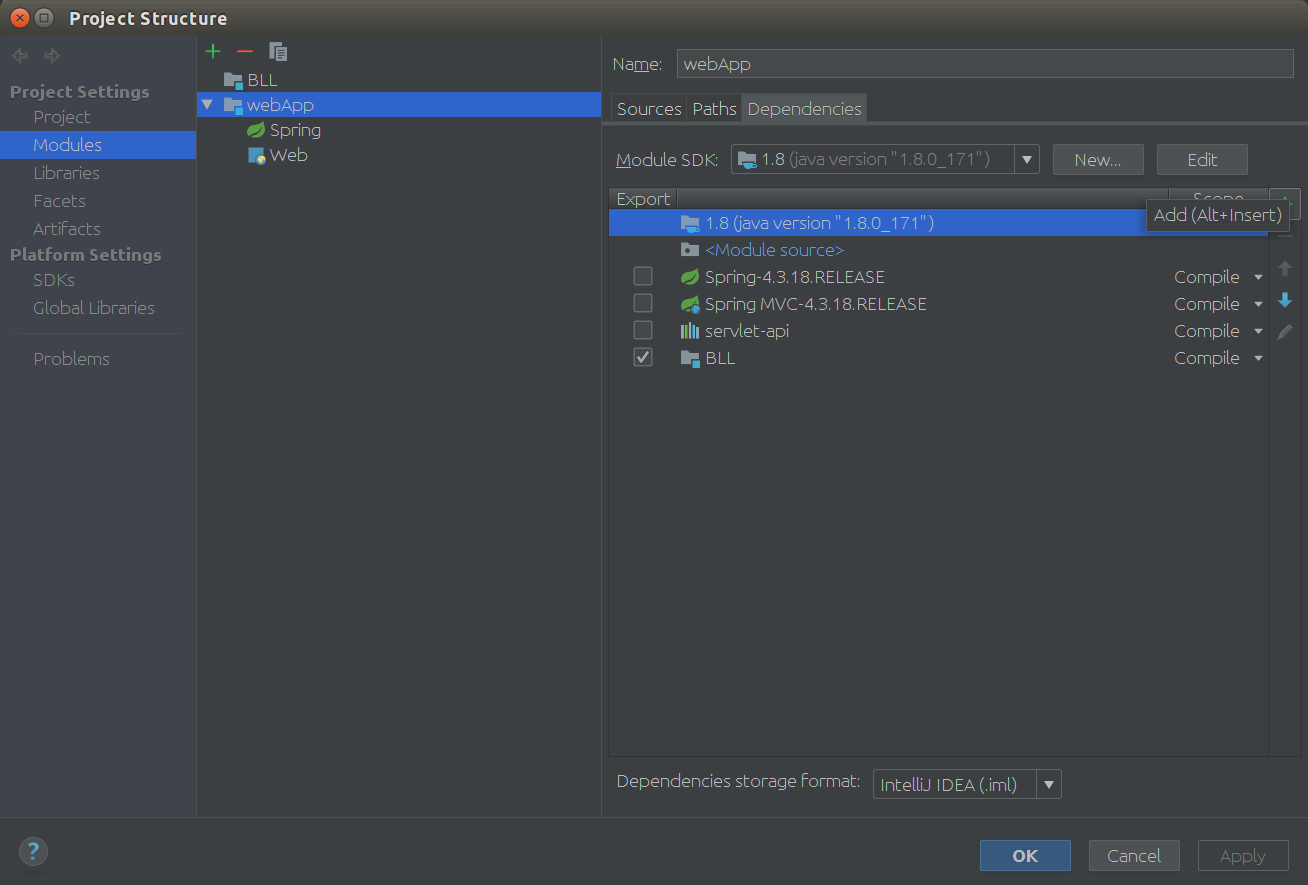Go forward with the right arrow icon
The width and height of the screenshot is (1308, 885).
coord(52,56)
